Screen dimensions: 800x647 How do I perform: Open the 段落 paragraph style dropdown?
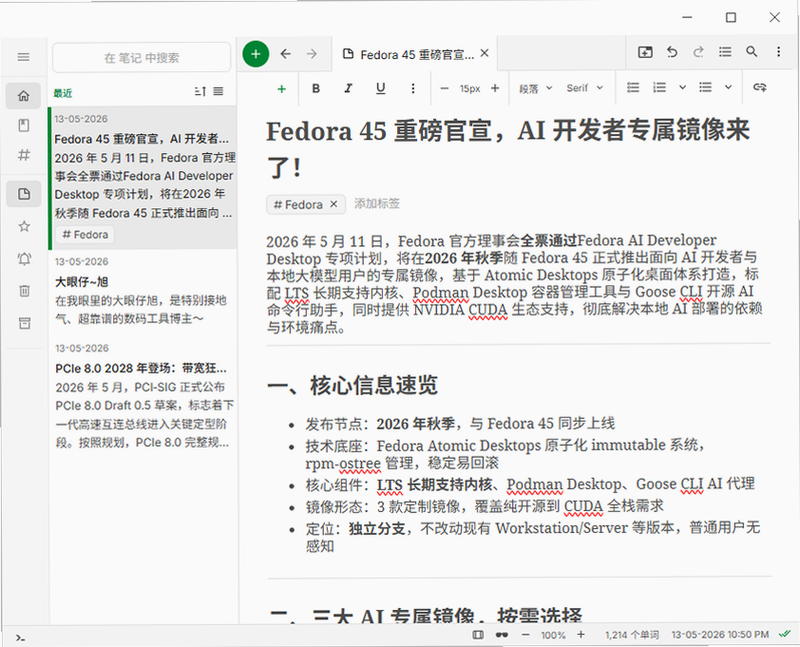pyautogui.click(x=536, y=88)
